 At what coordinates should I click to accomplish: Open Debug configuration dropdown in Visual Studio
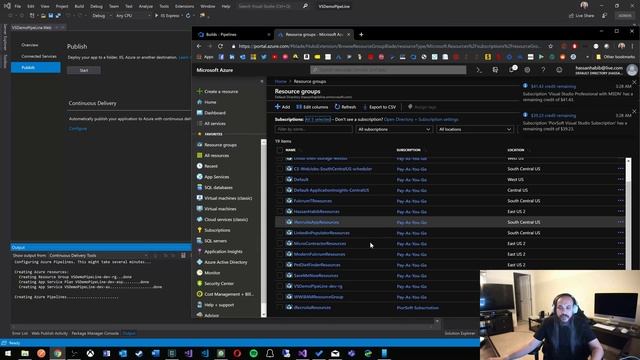(102, 16)
